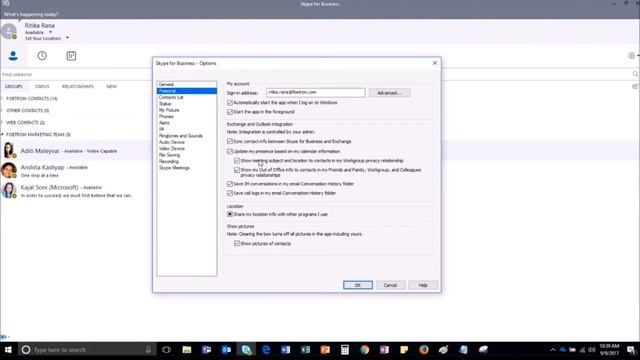Switch to Skype for Business taskbar icon
This screenshot has height=360, width=640.
(246, 350)
